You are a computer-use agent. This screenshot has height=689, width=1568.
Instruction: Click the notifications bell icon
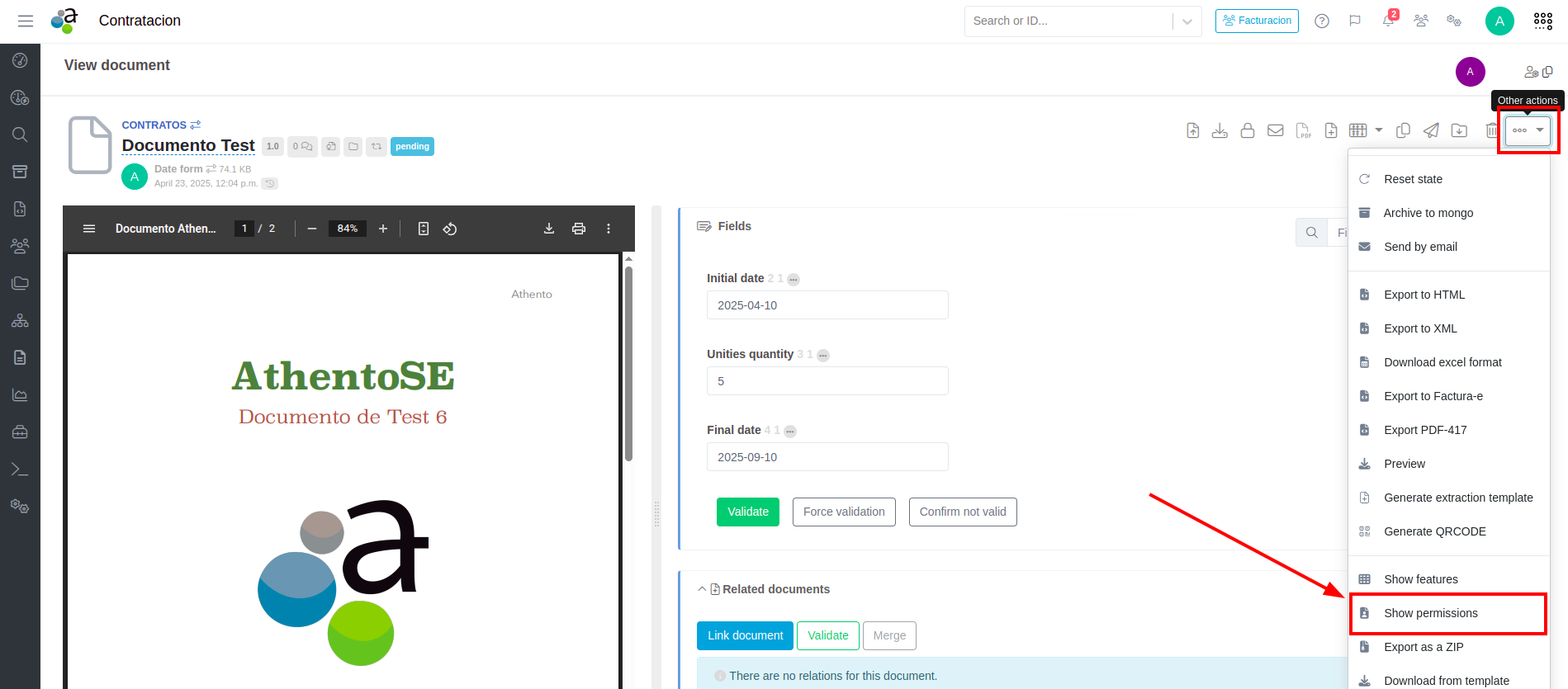click(x=1388, y=21)
